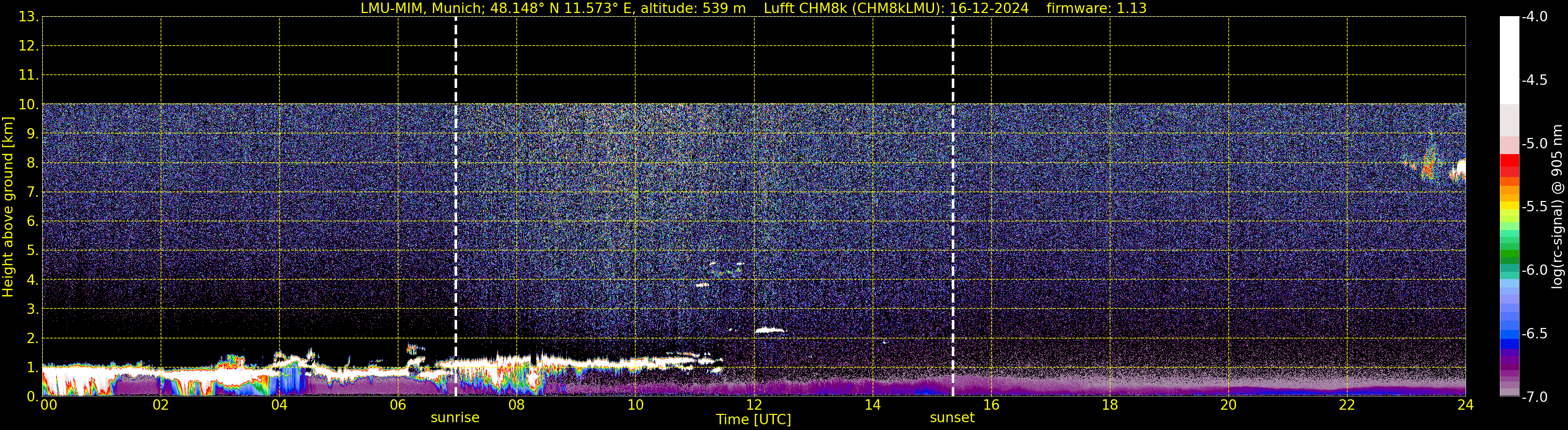The image size is (1568, 430).
Task: Click the '-5.0' colorbar tick label
Action: pos(1534,144)
